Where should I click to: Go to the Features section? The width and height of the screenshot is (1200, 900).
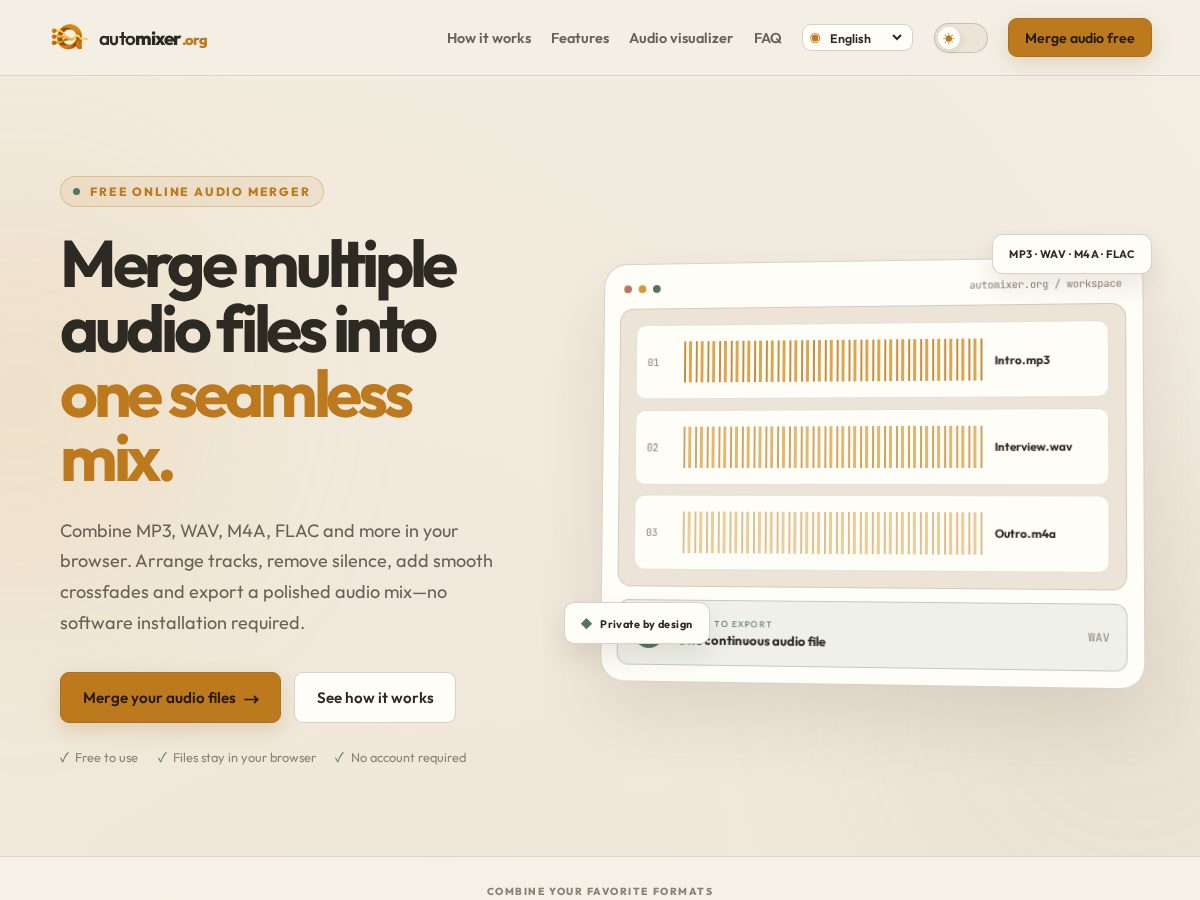(580, 38)
